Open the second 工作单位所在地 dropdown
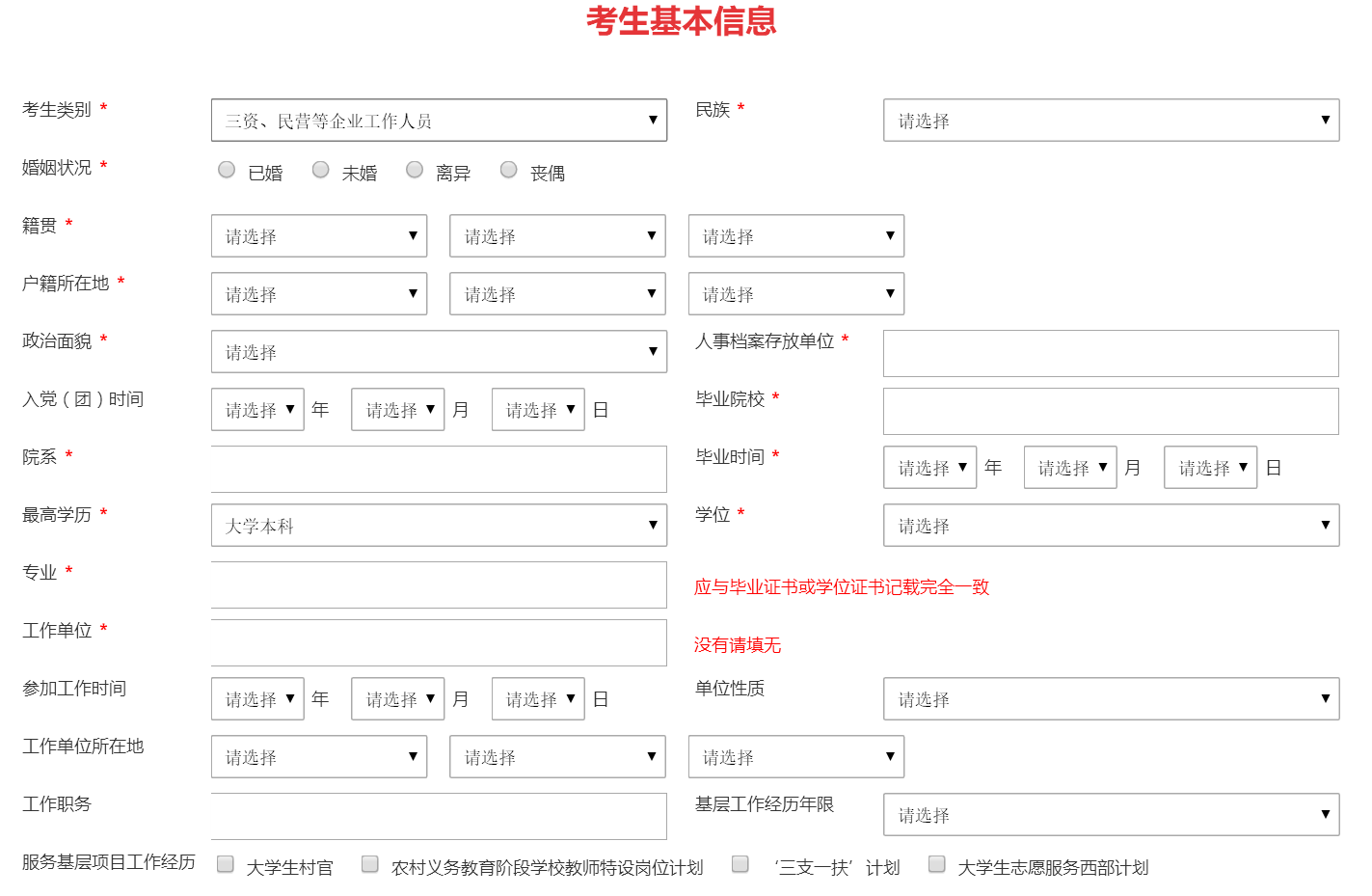The width and height of the screenshot is (1372, 896). (x=557, y=757)
